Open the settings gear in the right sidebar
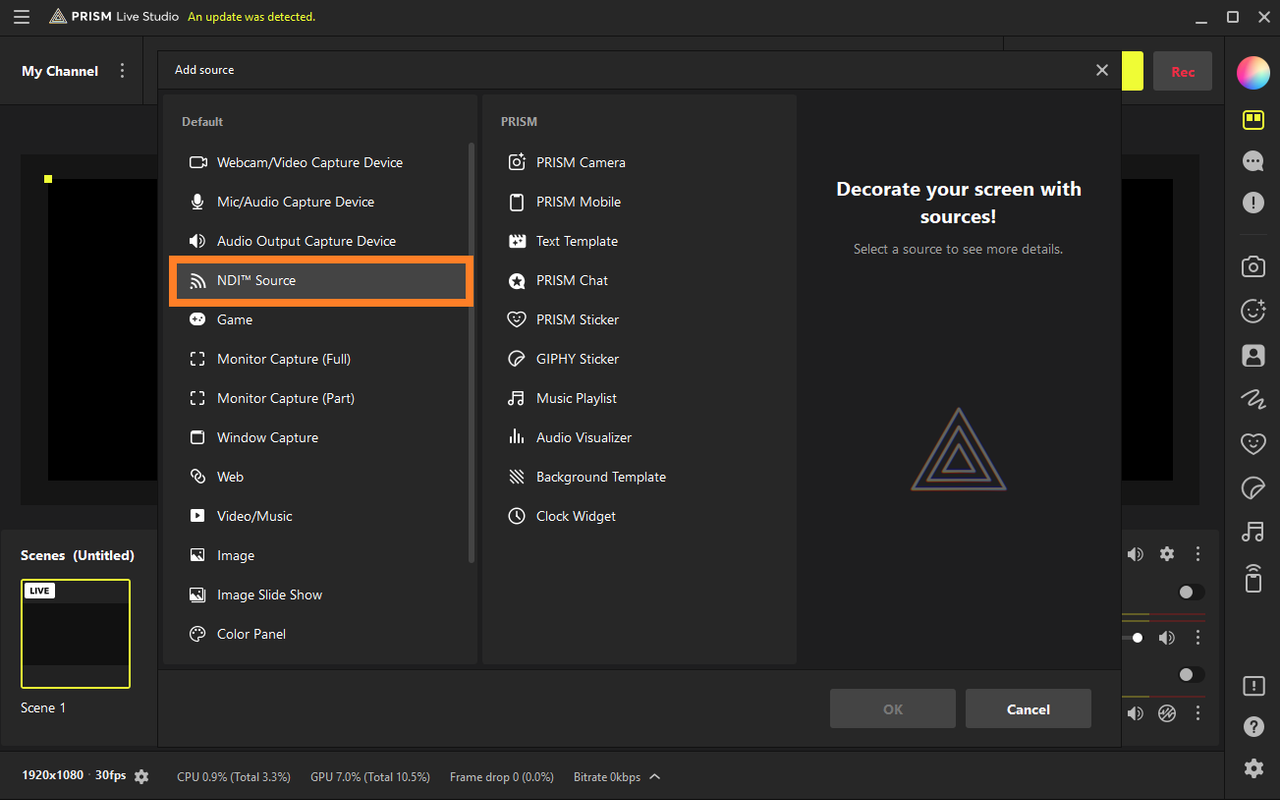The width and height of the screenshot is (1280, 800). 1253,768
